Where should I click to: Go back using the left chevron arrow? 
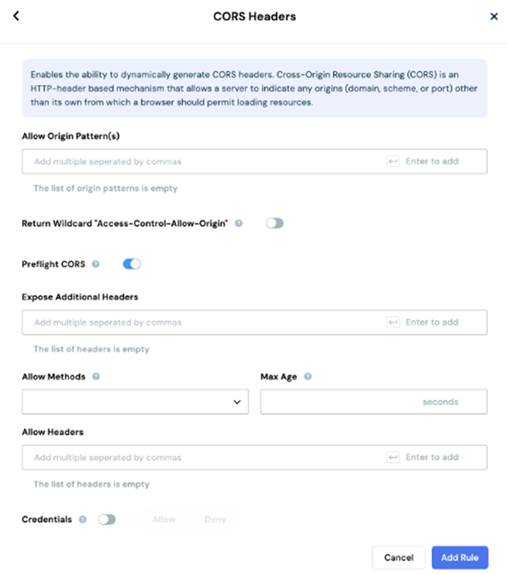(16, 16)
